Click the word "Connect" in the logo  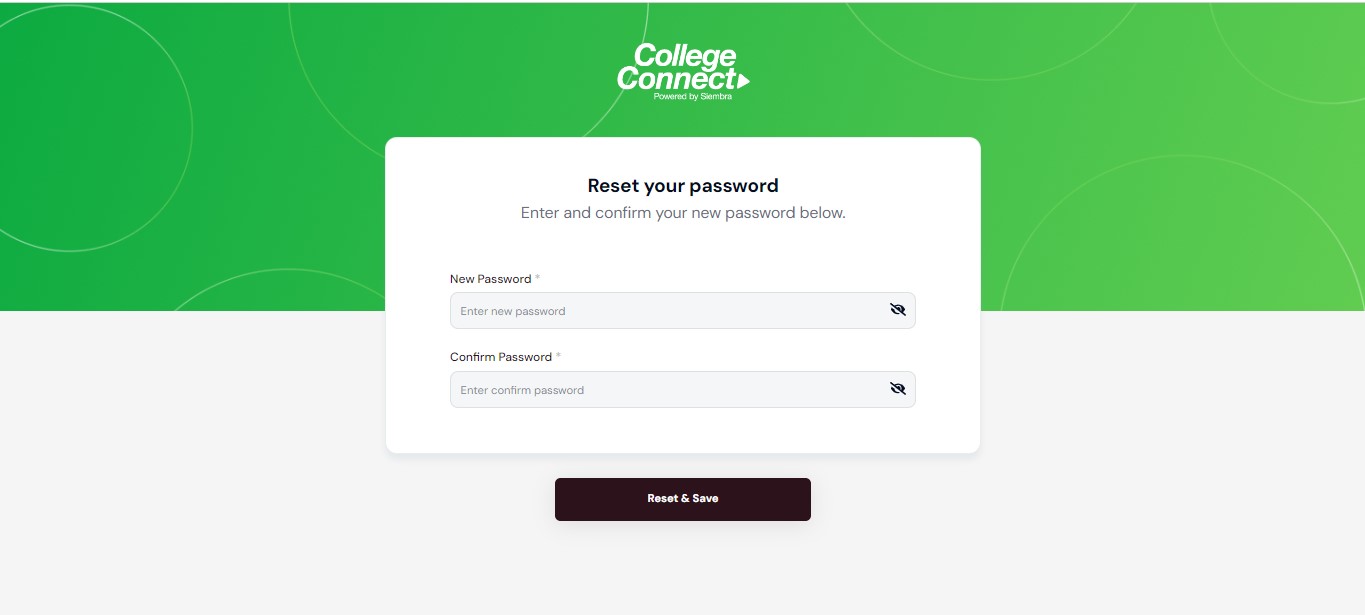[x=677, y=79]
